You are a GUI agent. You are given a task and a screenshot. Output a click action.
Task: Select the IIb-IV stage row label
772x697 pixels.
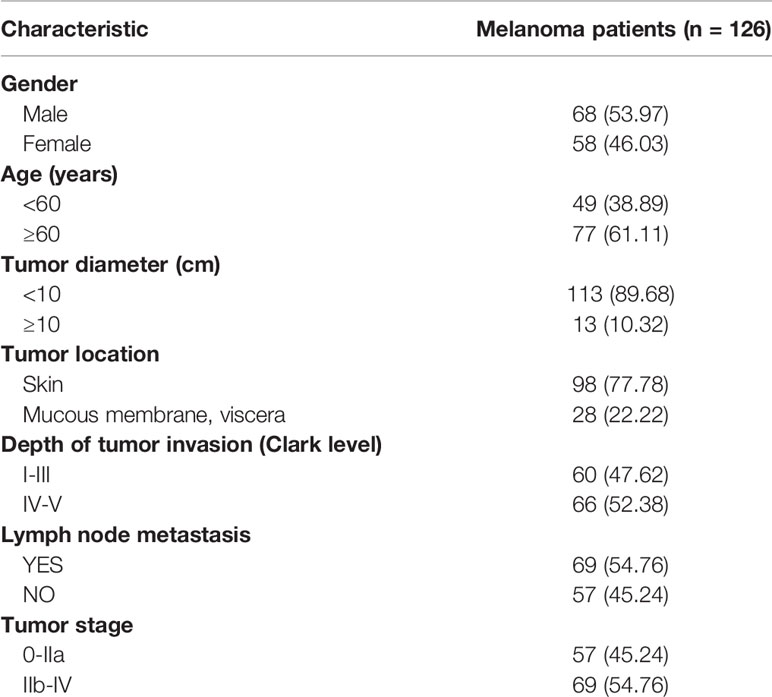47,685
